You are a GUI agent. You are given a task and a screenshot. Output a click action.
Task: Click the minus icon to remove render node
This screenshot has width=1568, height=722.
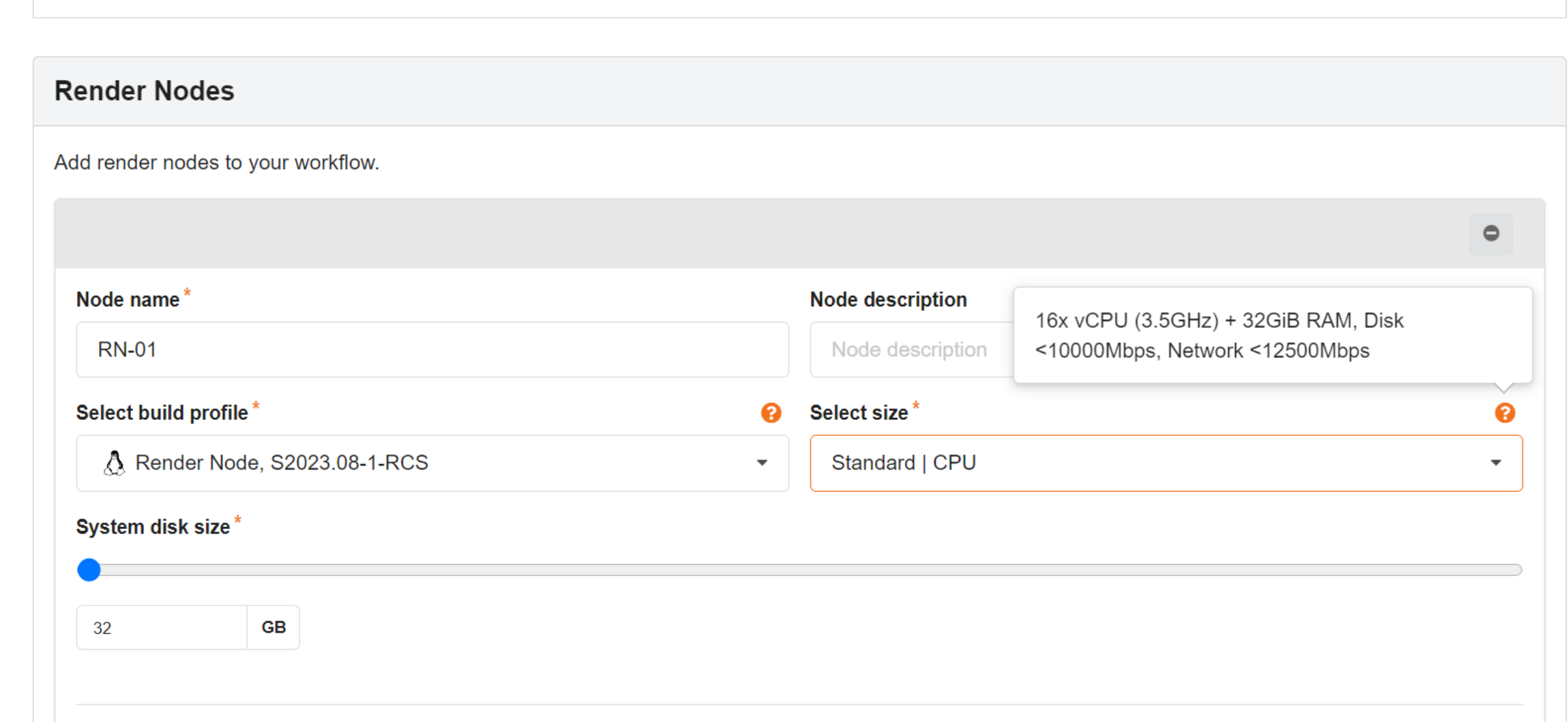click(x=1490, y=234)
